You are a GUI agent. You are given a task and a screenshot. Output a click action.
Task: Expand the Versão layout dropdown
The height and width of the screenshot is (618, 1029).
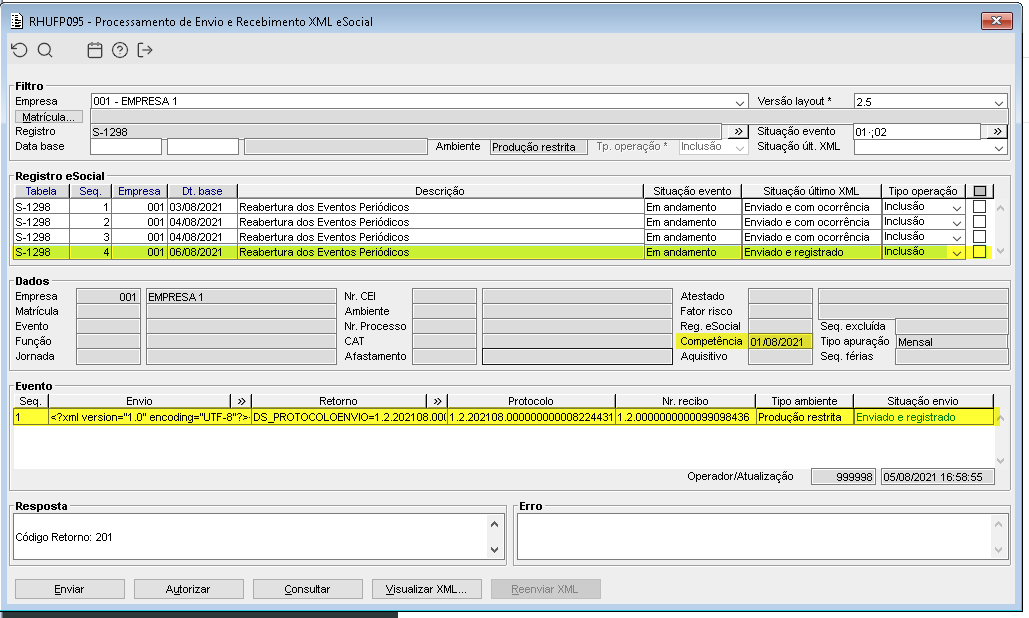point(999,102)
